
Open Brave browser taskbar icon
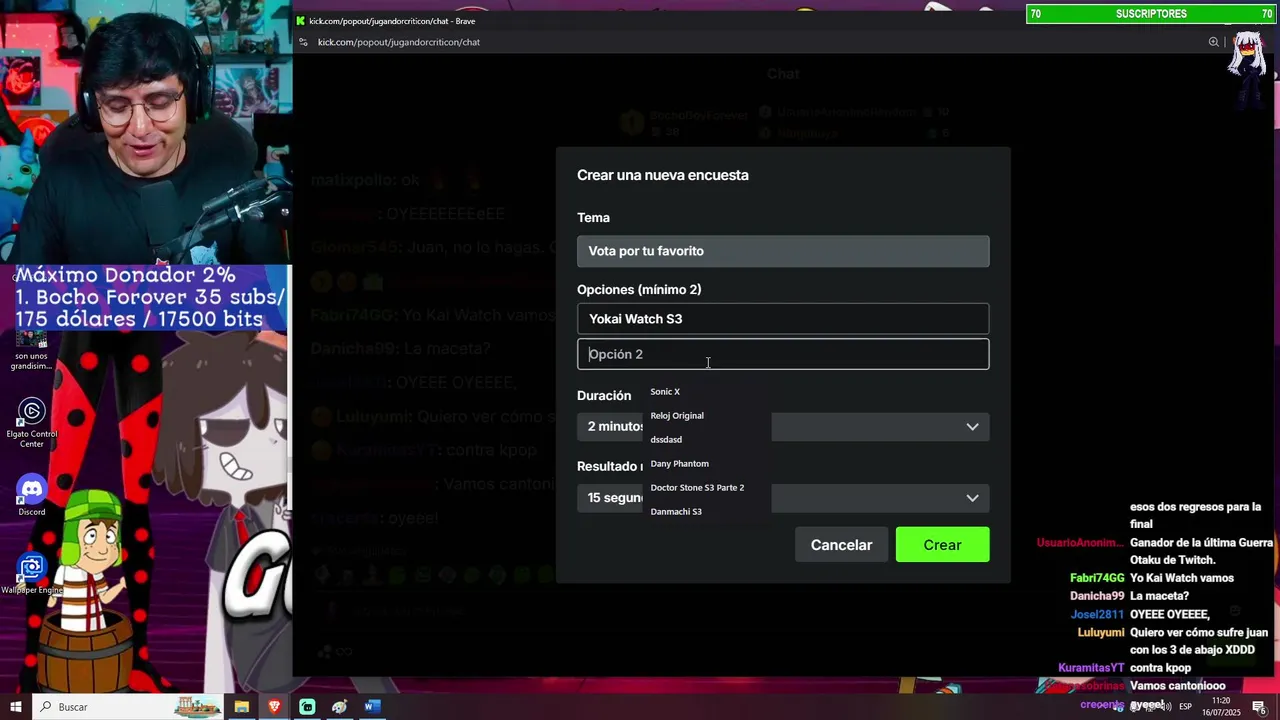pos(274,707)
